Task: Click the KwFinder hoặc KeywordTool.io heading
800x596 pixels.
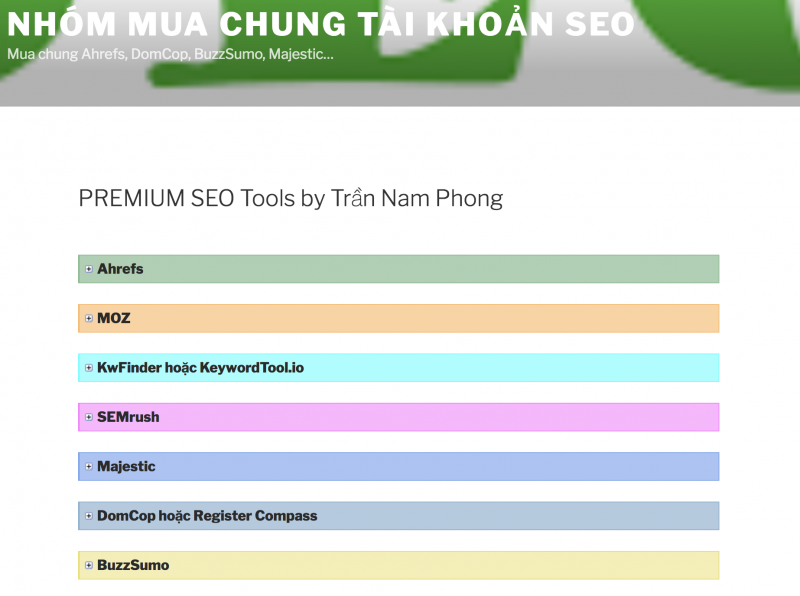Action: (x=201, y=368)
